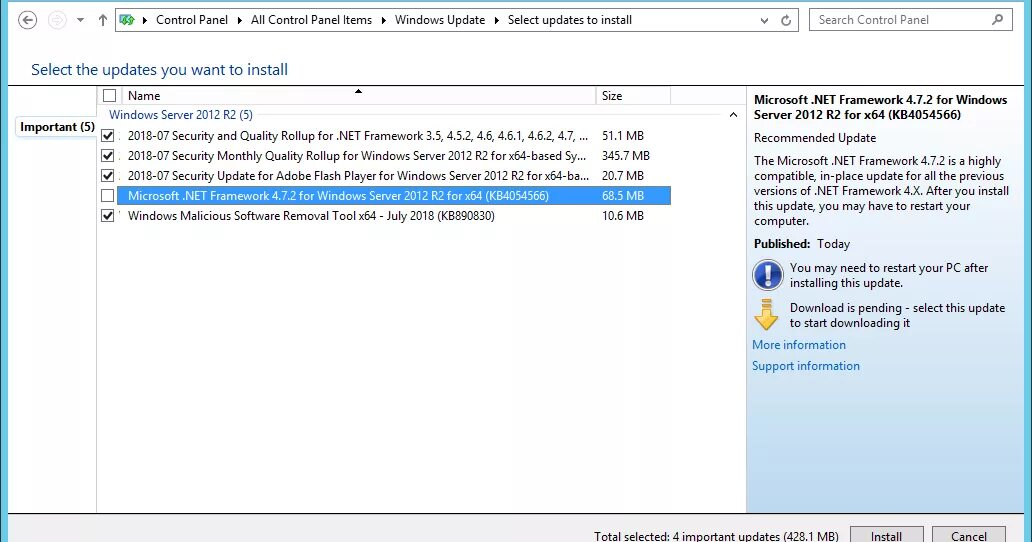
Task: Click the 20.7 MB size value
Action: pyautogui.click(x=623, y=176)
